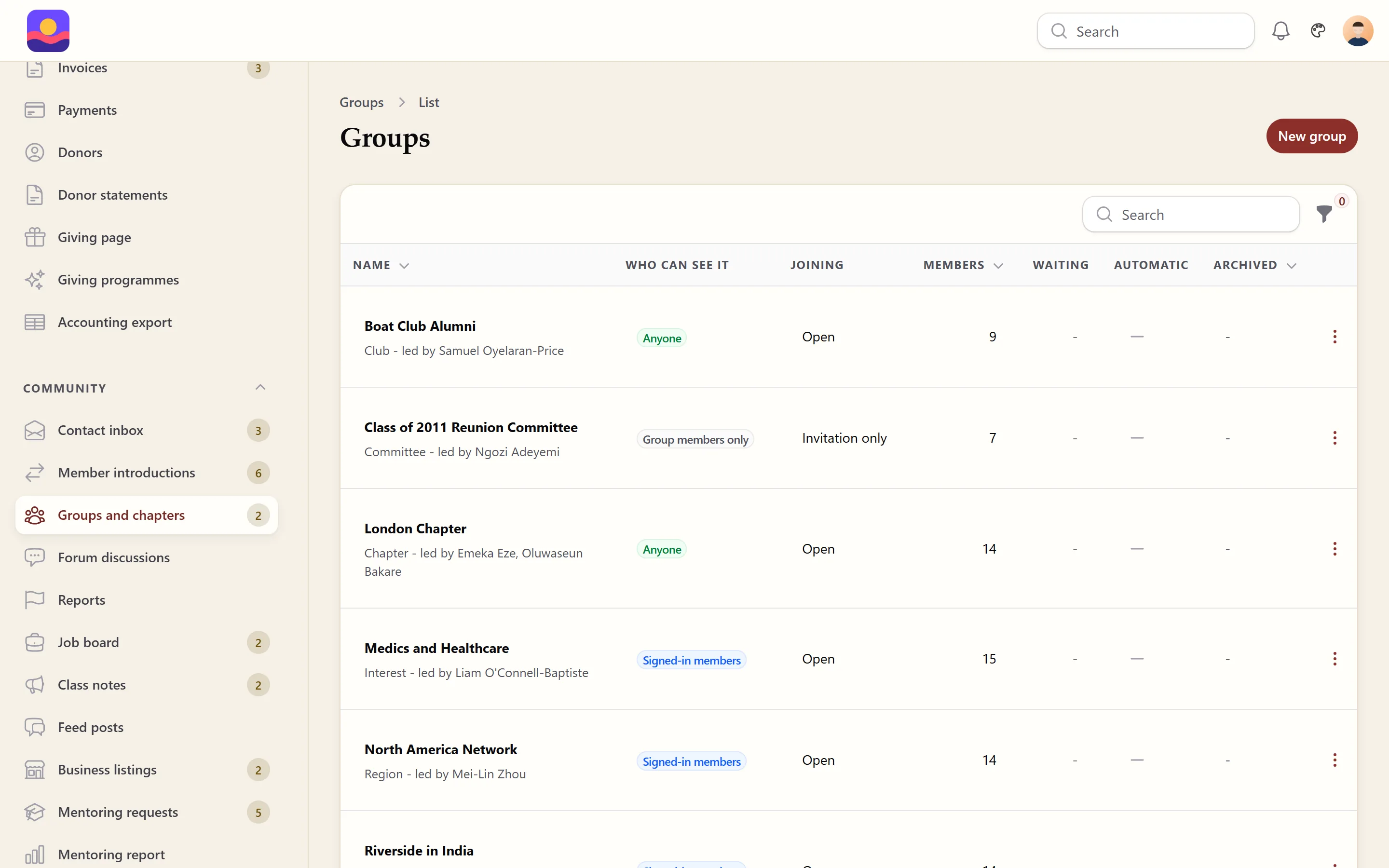Open the table filter funnel icon

pyautogui.click(x=1323, y=214)
